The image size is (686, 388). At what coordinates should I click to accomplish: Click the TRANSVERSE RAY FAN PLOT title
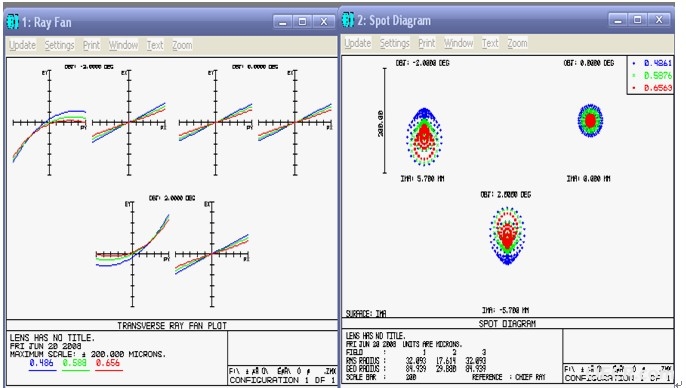click(x=172, y=325)
